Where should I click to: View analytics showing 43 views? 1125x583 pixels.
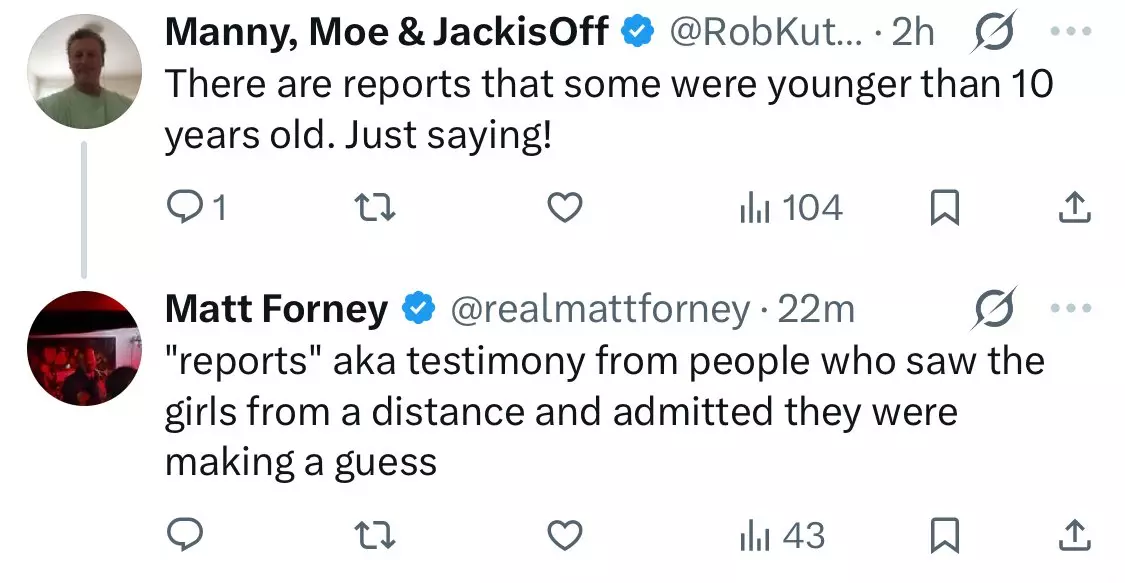(781, 537)
